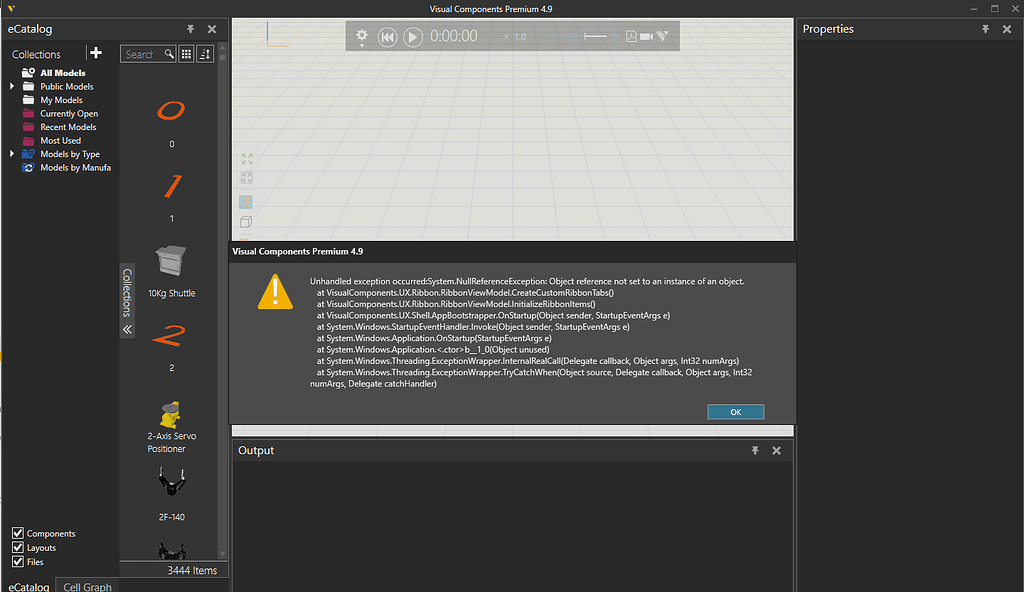Toggle the Files checkbox
Viewport: 1024px width, 592px height.
tap(18, 562)
